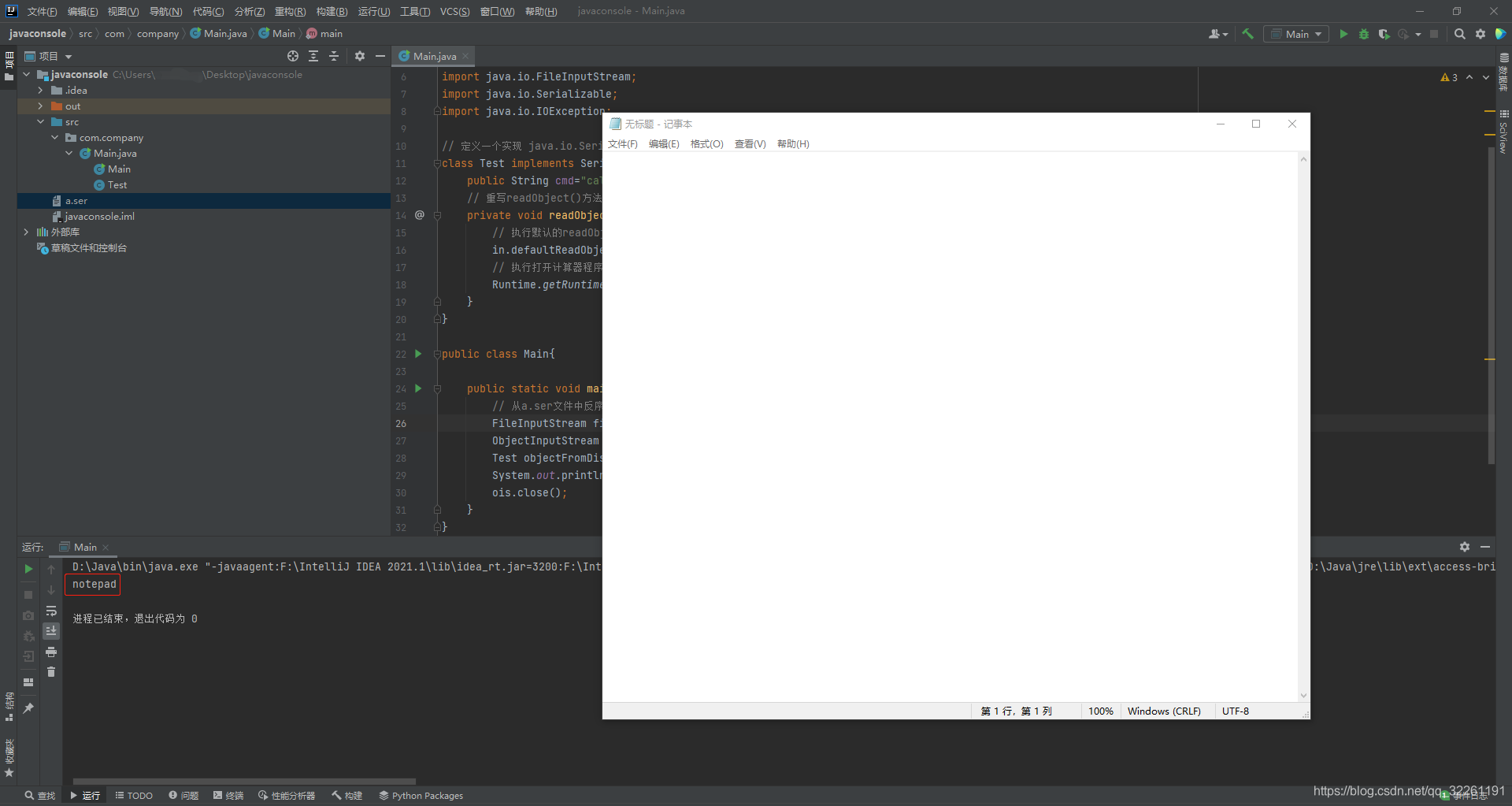Open the Python Packages tool window

(421, 796)
